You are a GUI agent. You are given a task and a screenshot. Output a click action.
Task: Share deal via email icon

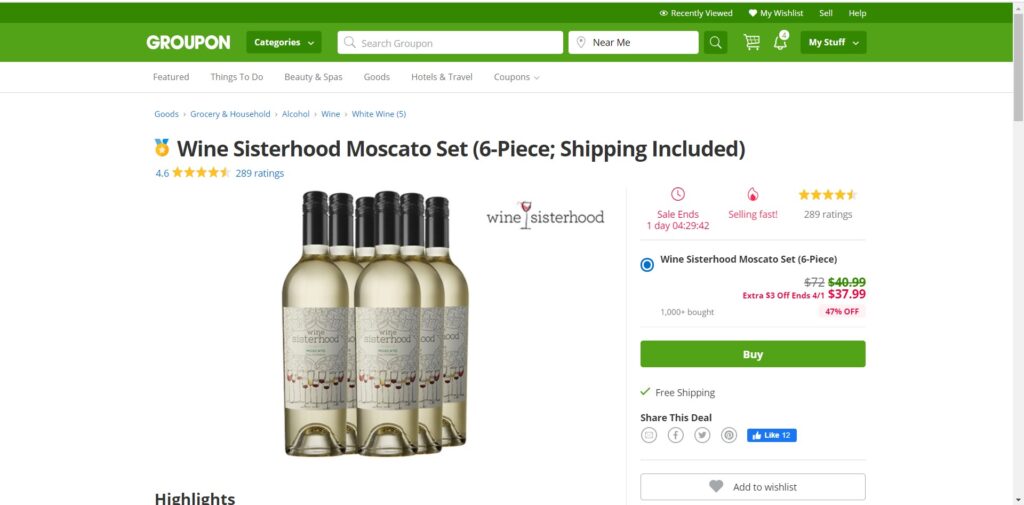649,435
